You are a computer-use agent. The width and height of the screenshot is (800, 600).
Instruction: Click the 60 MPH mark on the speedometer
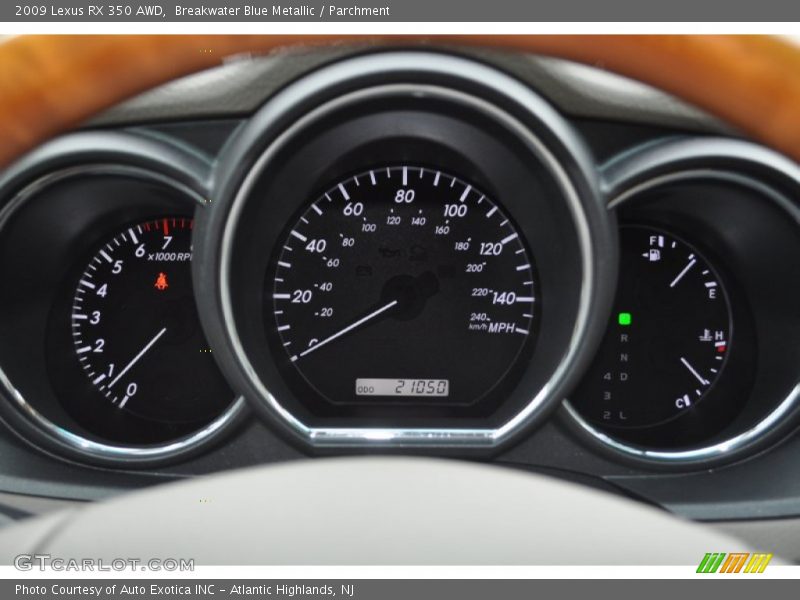353,209
